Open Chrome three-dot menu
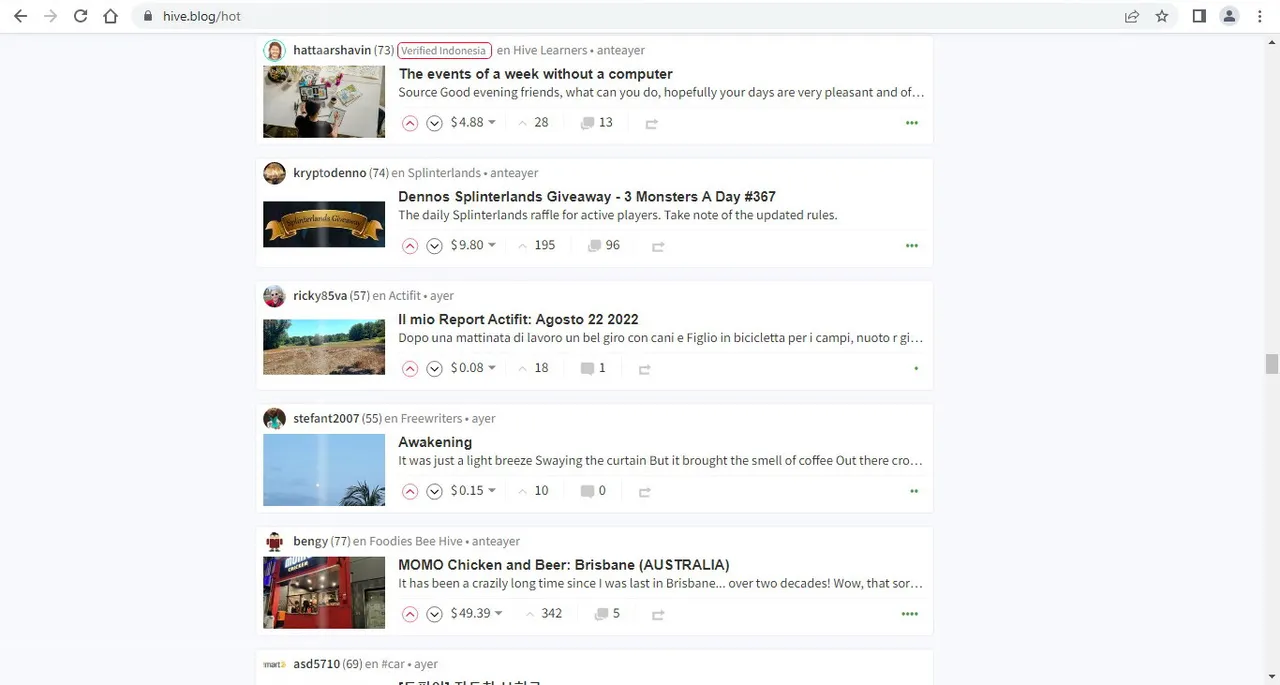The height and width of the screenshot is (685, 1280). pos(1259,16)
